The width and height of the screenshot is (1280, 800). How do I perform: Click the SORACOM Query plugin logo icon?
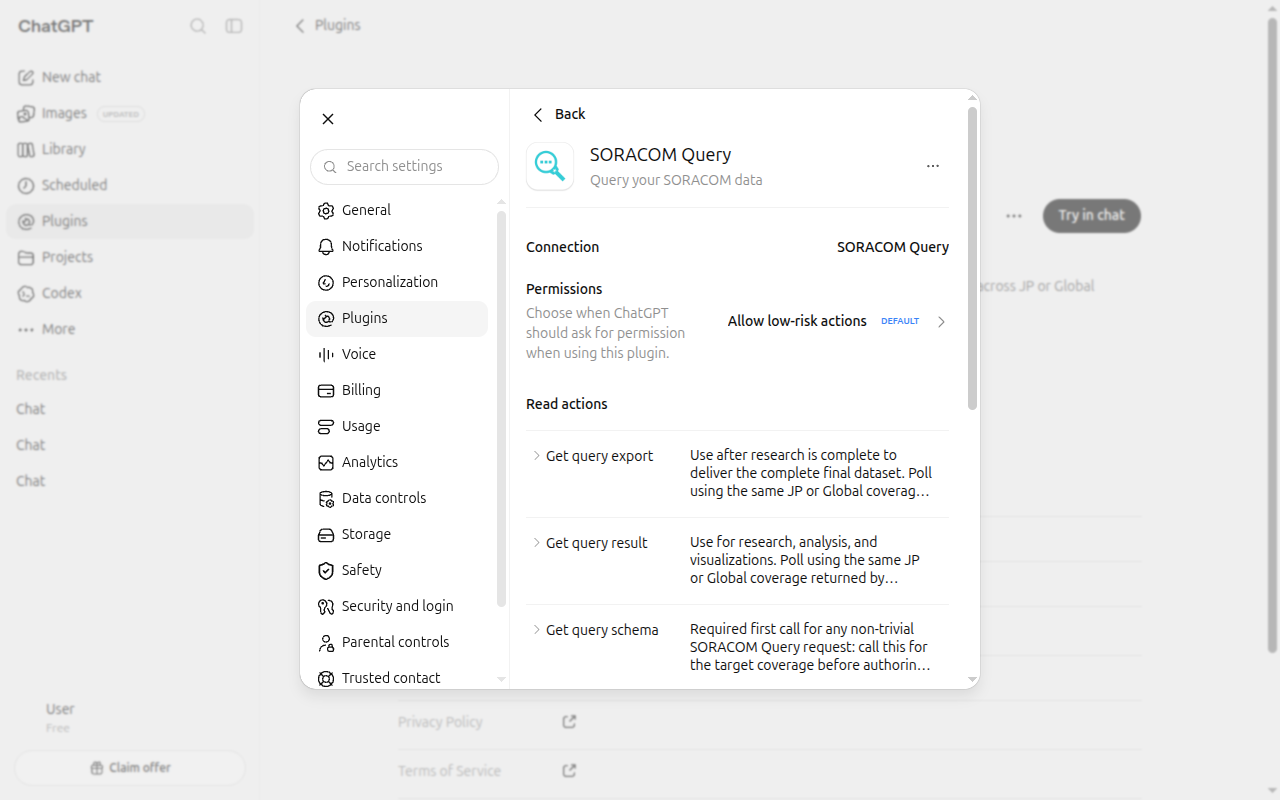[x=550, y=166]
